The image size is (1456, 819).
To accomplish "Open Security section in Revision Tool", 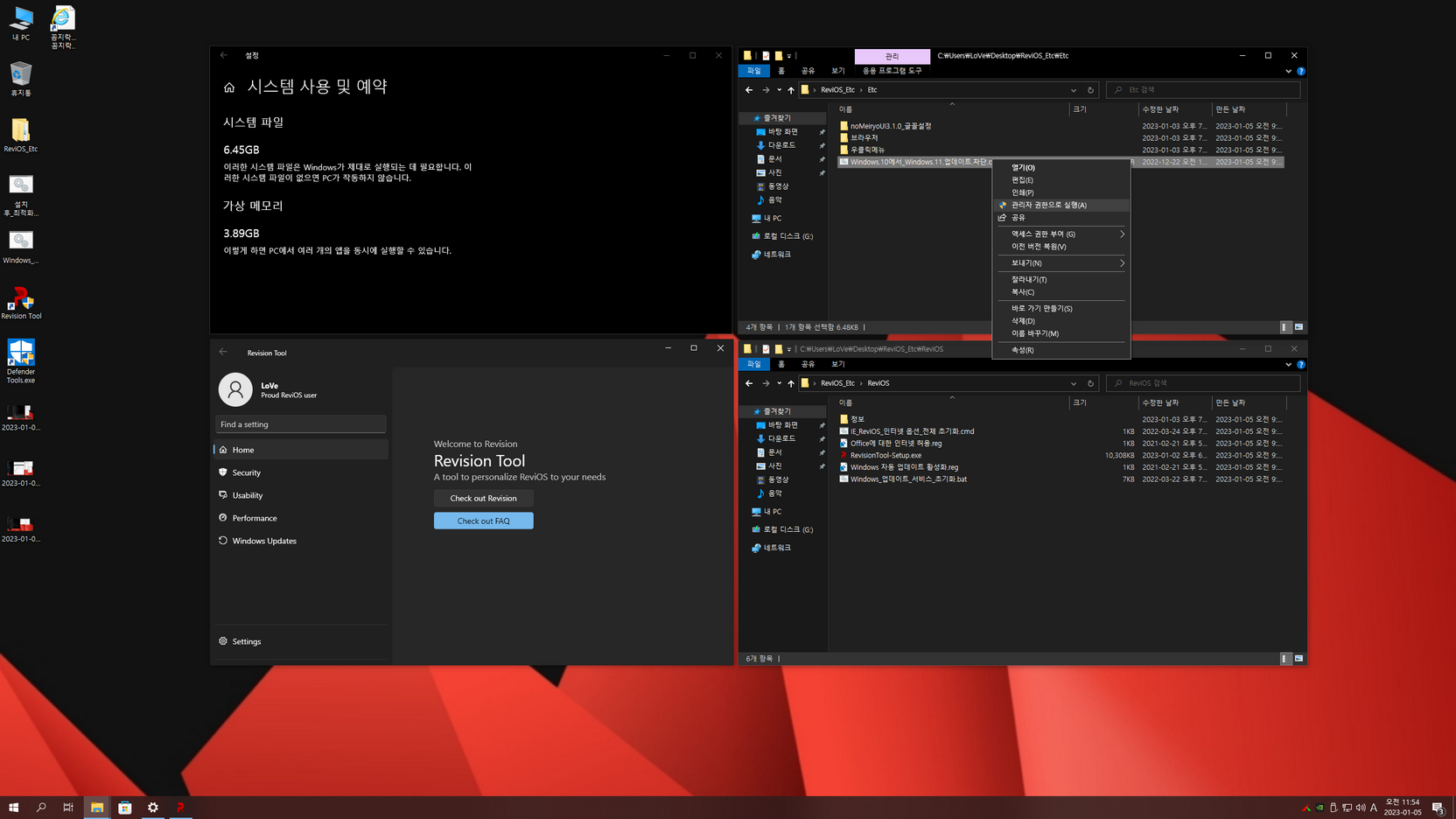I will (301, 472).
